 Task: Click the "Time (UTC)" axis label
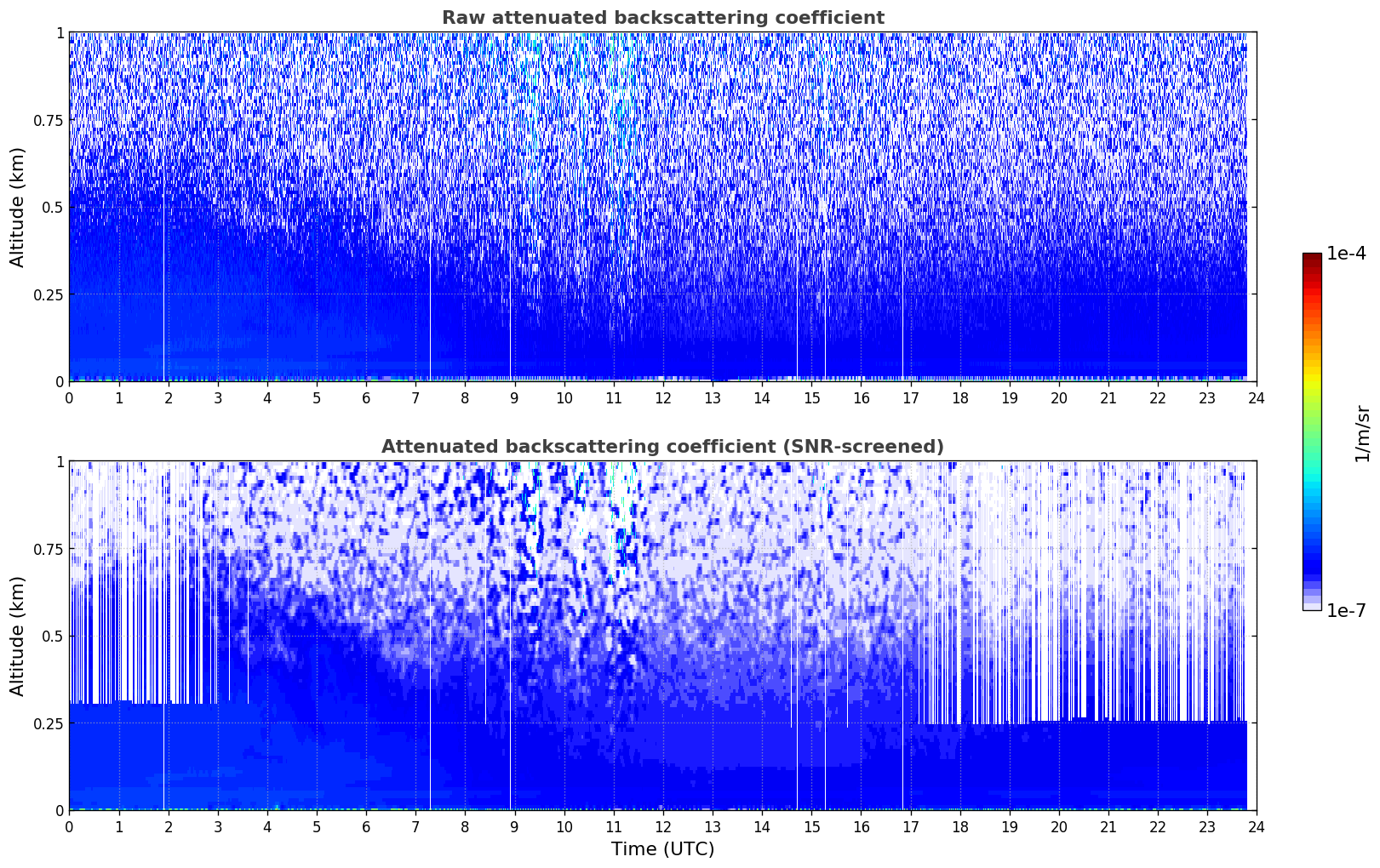click(662, 849)
